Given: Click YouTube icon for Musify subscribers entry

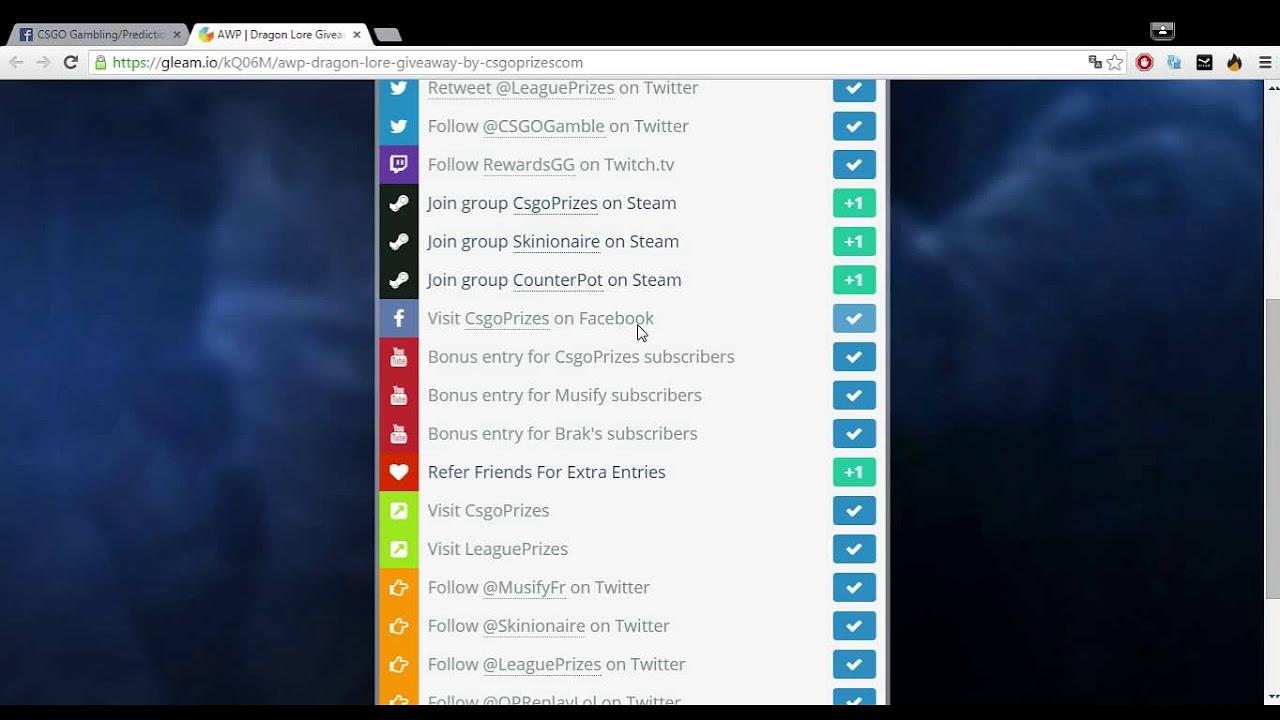Looking at the screenshot, I should coord(398,395).
